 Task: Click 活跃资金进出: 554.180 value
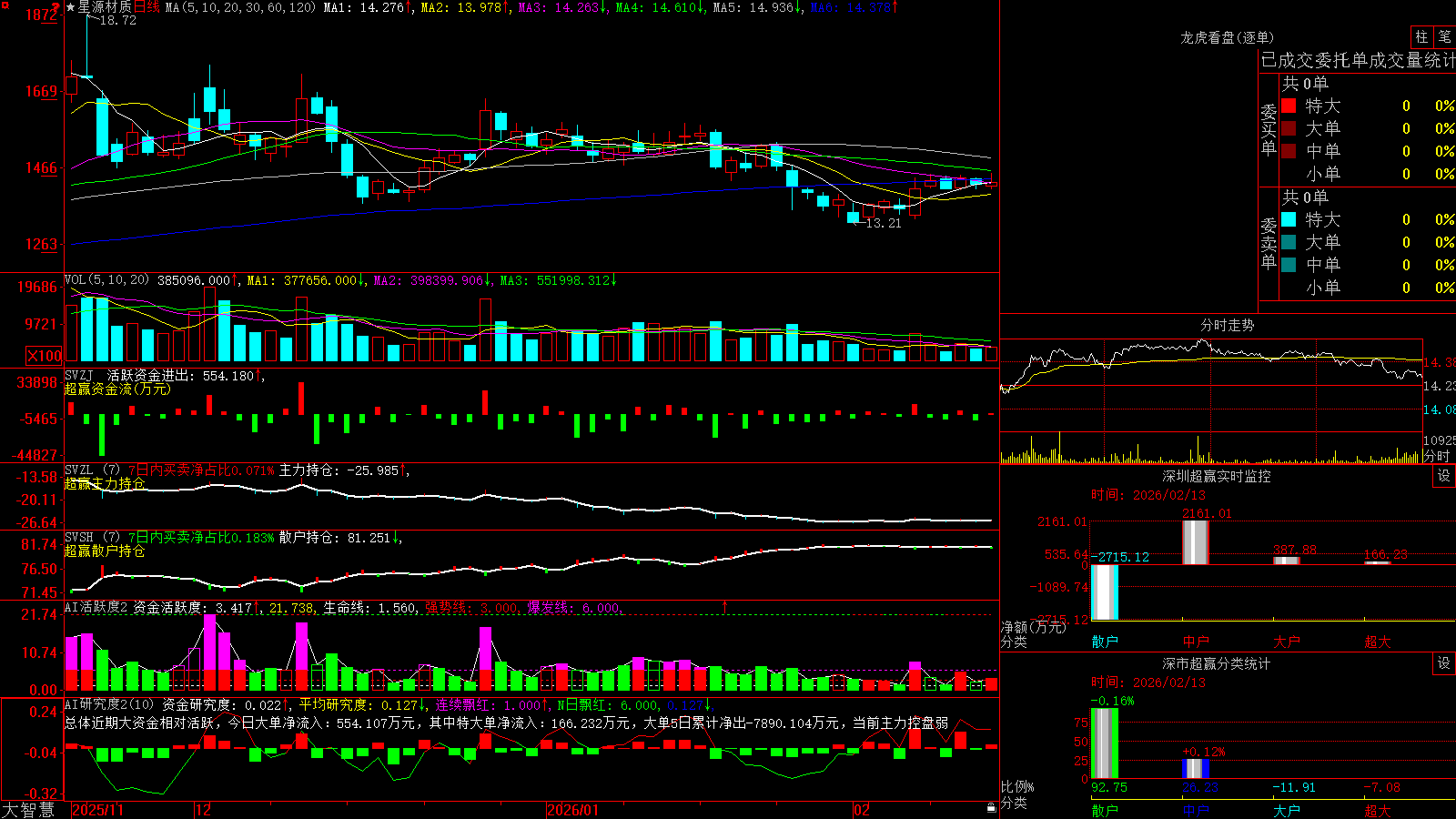(181, 375)
